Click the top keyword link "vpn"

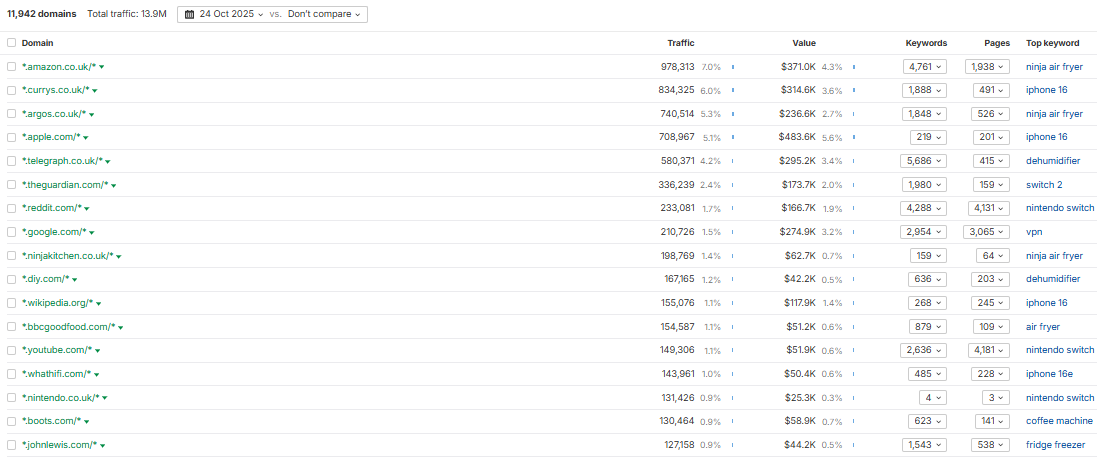[x=1034, y=232]
